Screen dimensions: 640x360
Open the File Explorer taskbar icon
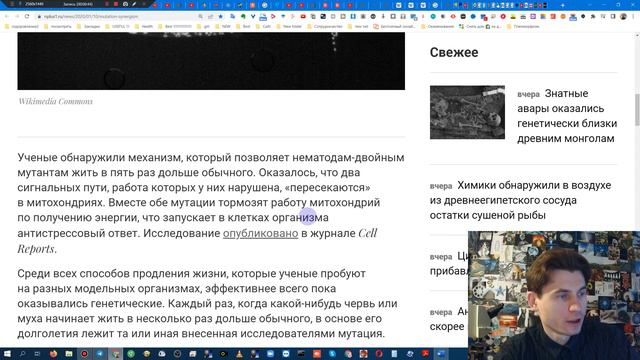tap(69, 354)
